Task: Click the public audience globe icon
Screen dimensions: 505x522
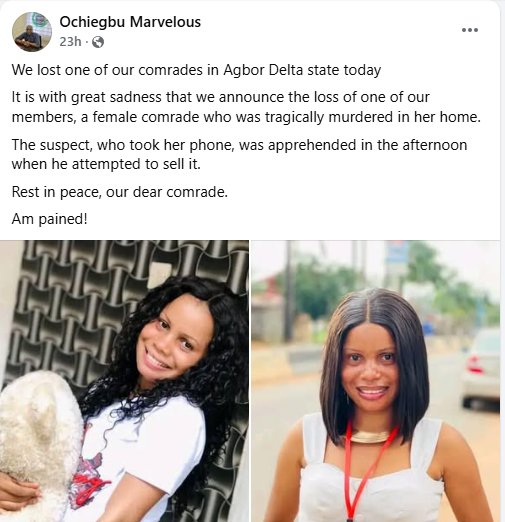Action: (x=98, y=42)
